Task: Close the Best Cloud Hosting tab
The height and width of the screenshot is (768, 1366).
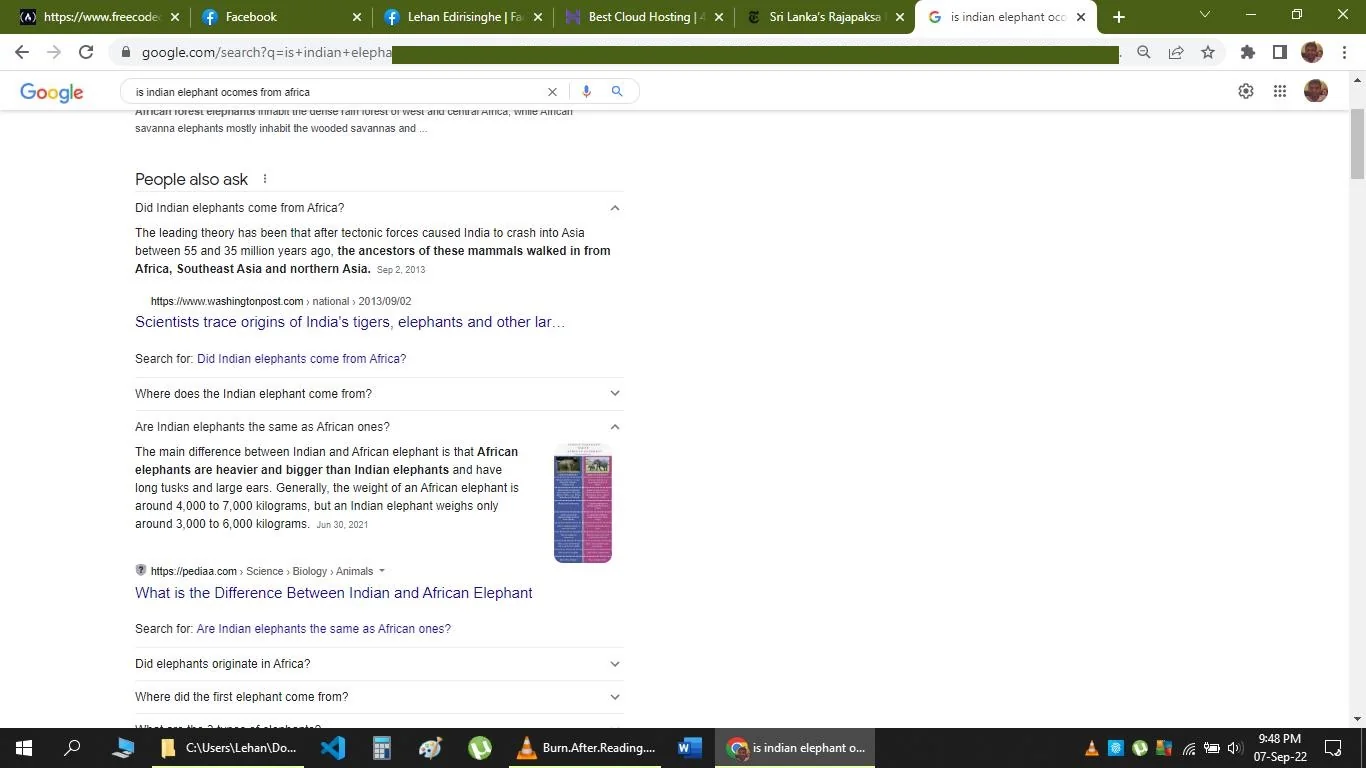Action: coord(719,17)
